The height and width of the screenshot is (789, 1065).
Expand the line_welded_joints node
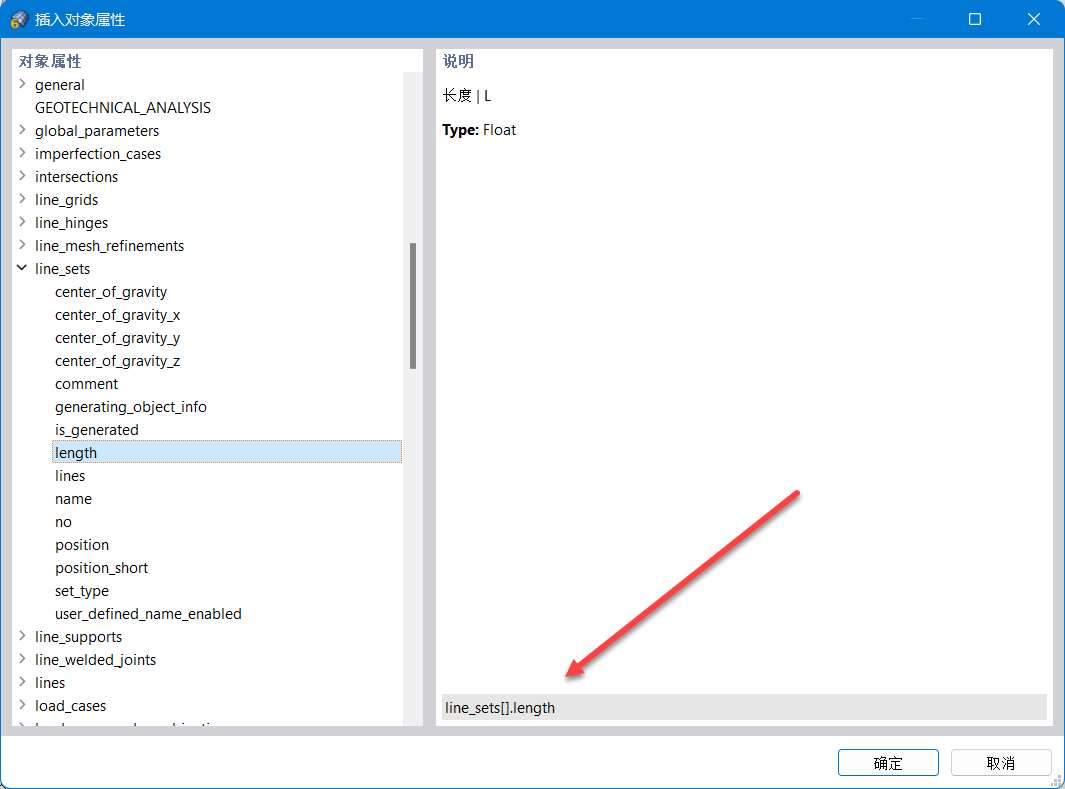coord(22,659)
